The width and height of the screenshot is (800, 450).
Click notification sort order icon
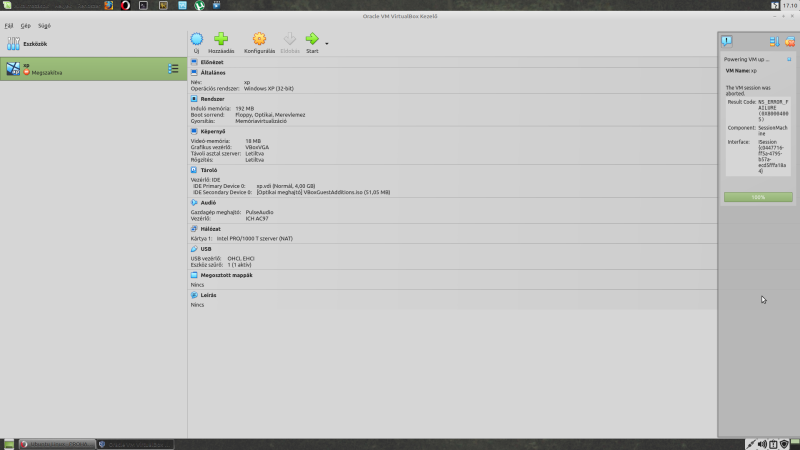pos(774,42)
